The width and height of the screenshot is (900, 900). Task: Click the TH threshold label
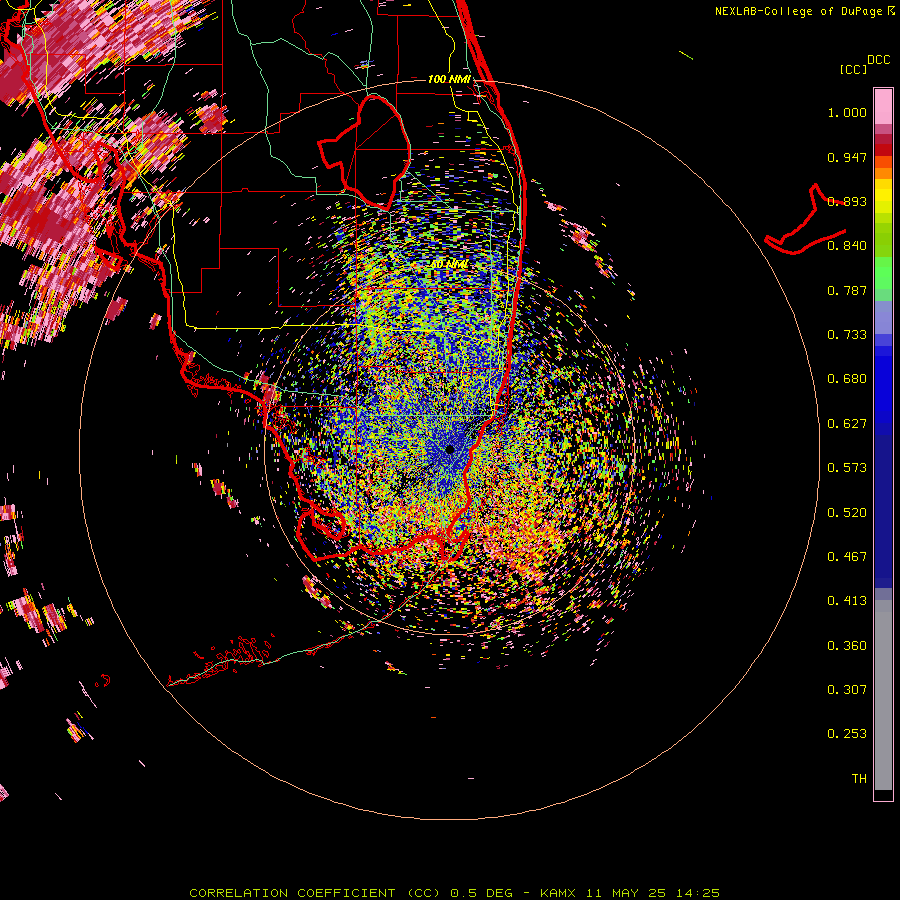pos(859,779)
